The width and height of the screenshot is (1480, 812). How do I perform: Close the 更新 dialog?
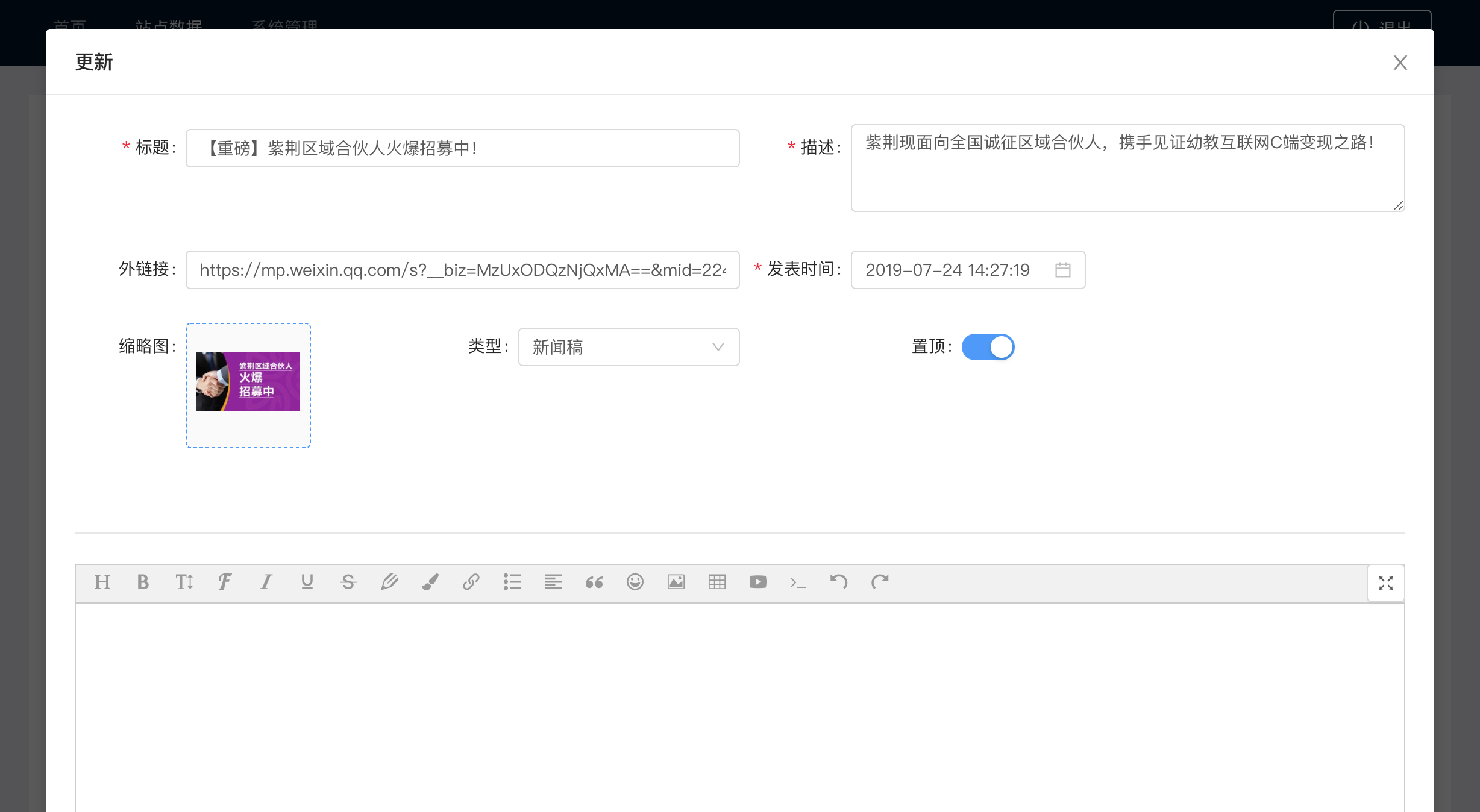click(1400, 63)
